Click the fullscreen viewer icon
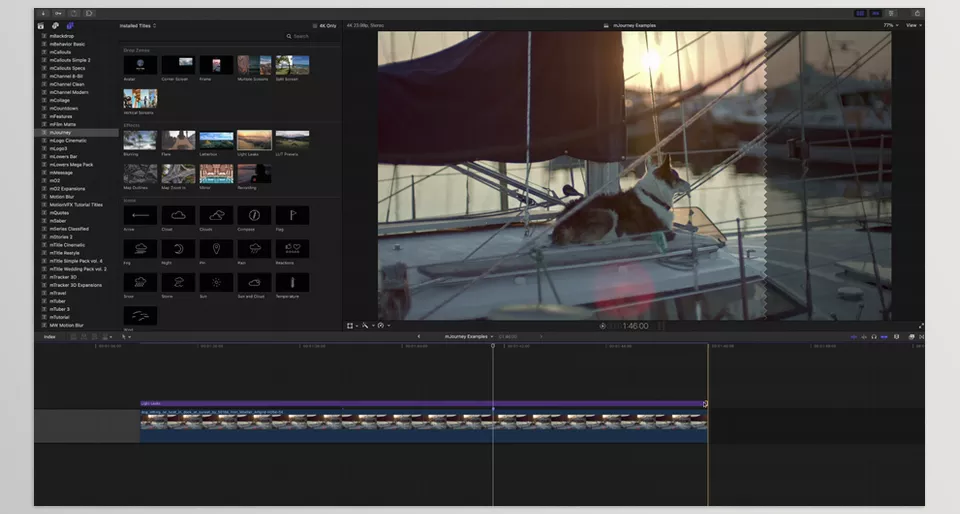Image resolution: width=960 pixels, height=514 pixels. click(921, 326)
